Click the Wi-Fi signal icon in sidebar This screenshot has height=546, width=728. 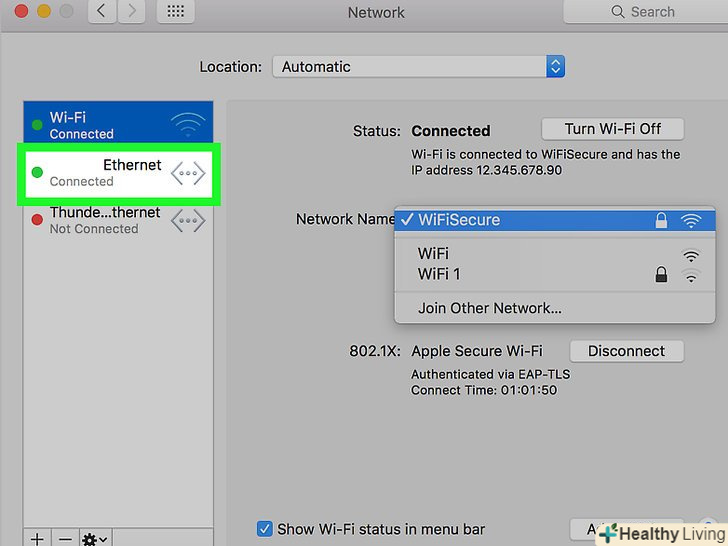click(x=188, y=126)
